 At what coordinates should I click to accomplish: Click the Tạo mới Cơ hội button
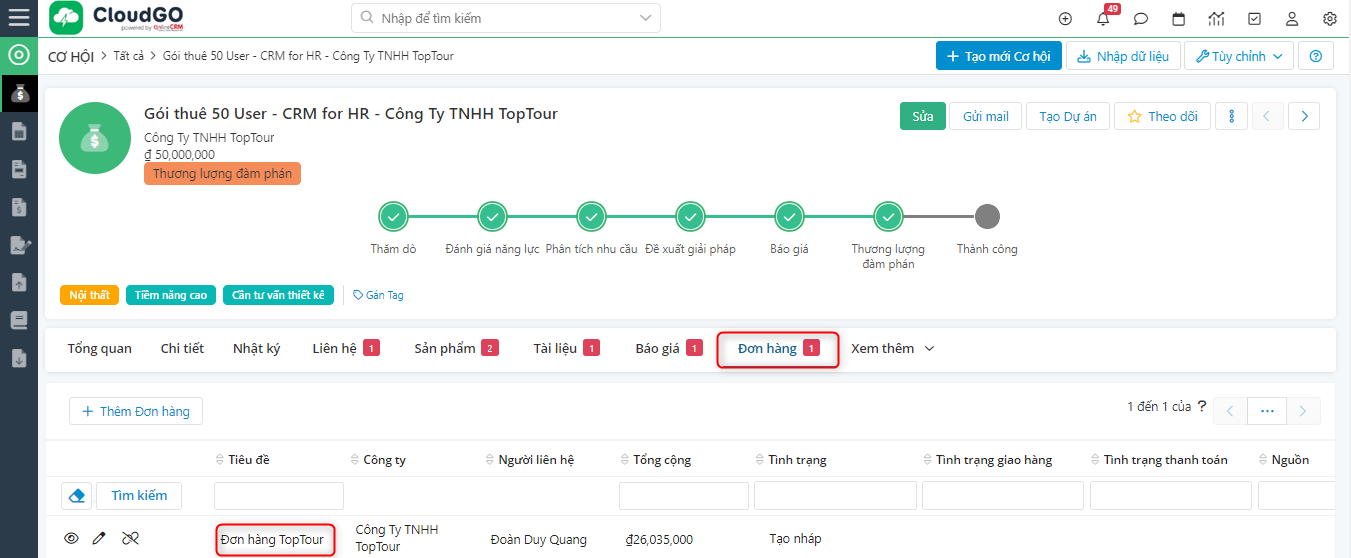pyautogui.click(x=997, y=56)
